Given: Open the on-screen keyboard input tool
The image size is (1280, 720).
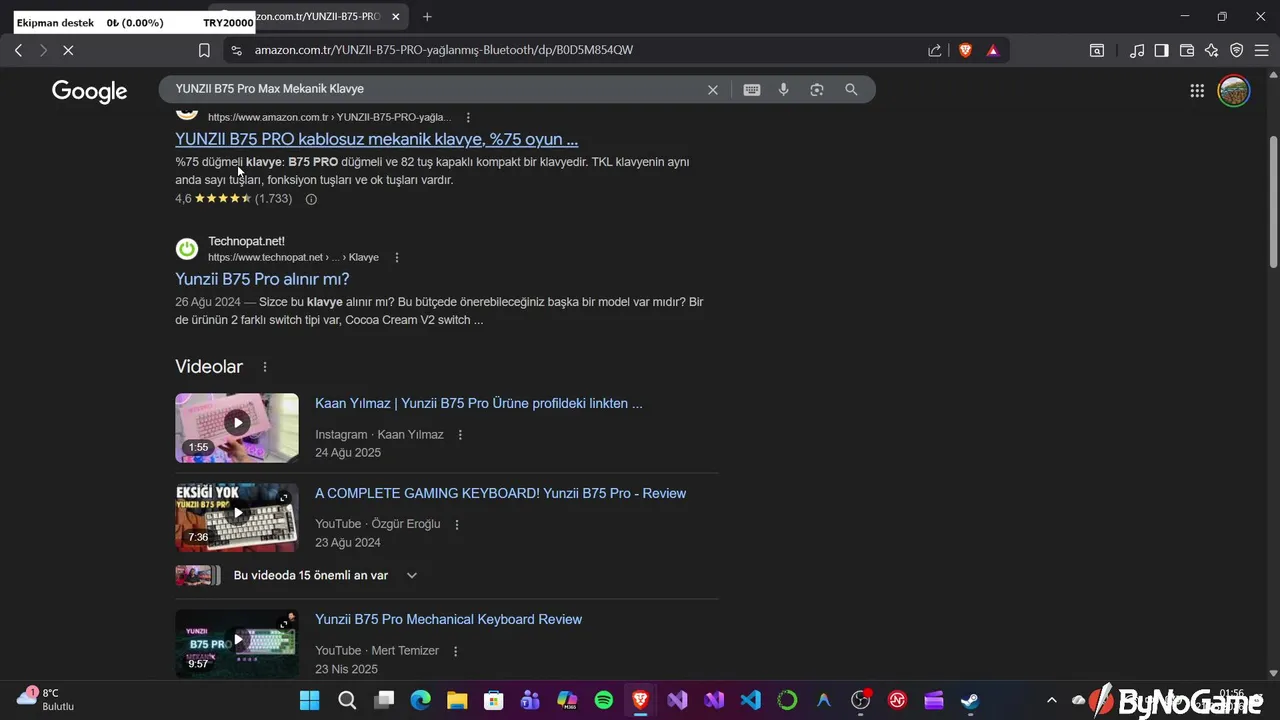Looking at the screenshot, I should tap(752, 90).
